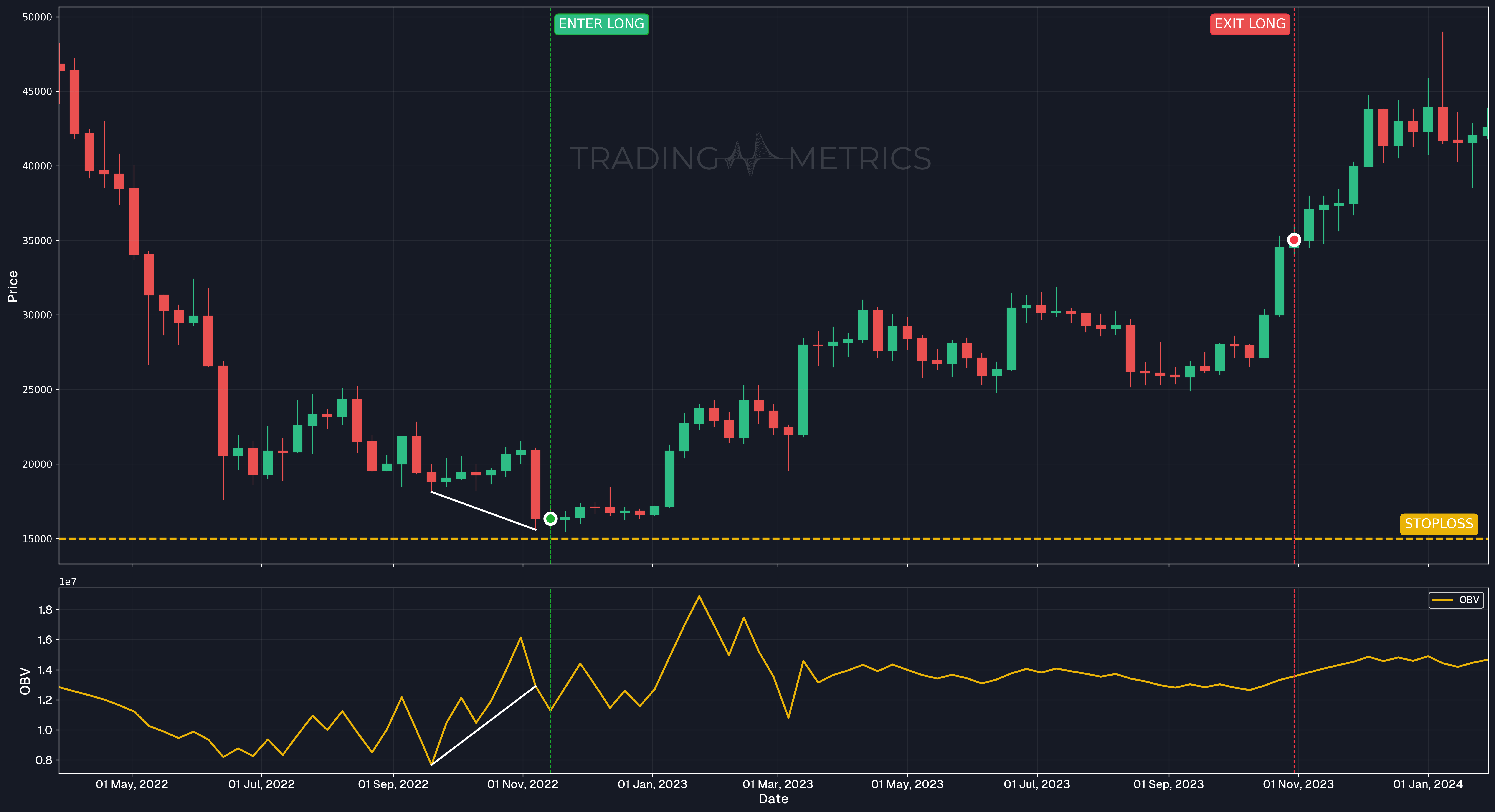This screenshot has width=1495, height=812.
Task: Click the 45000 price tick label
Action: pos(37,92)
